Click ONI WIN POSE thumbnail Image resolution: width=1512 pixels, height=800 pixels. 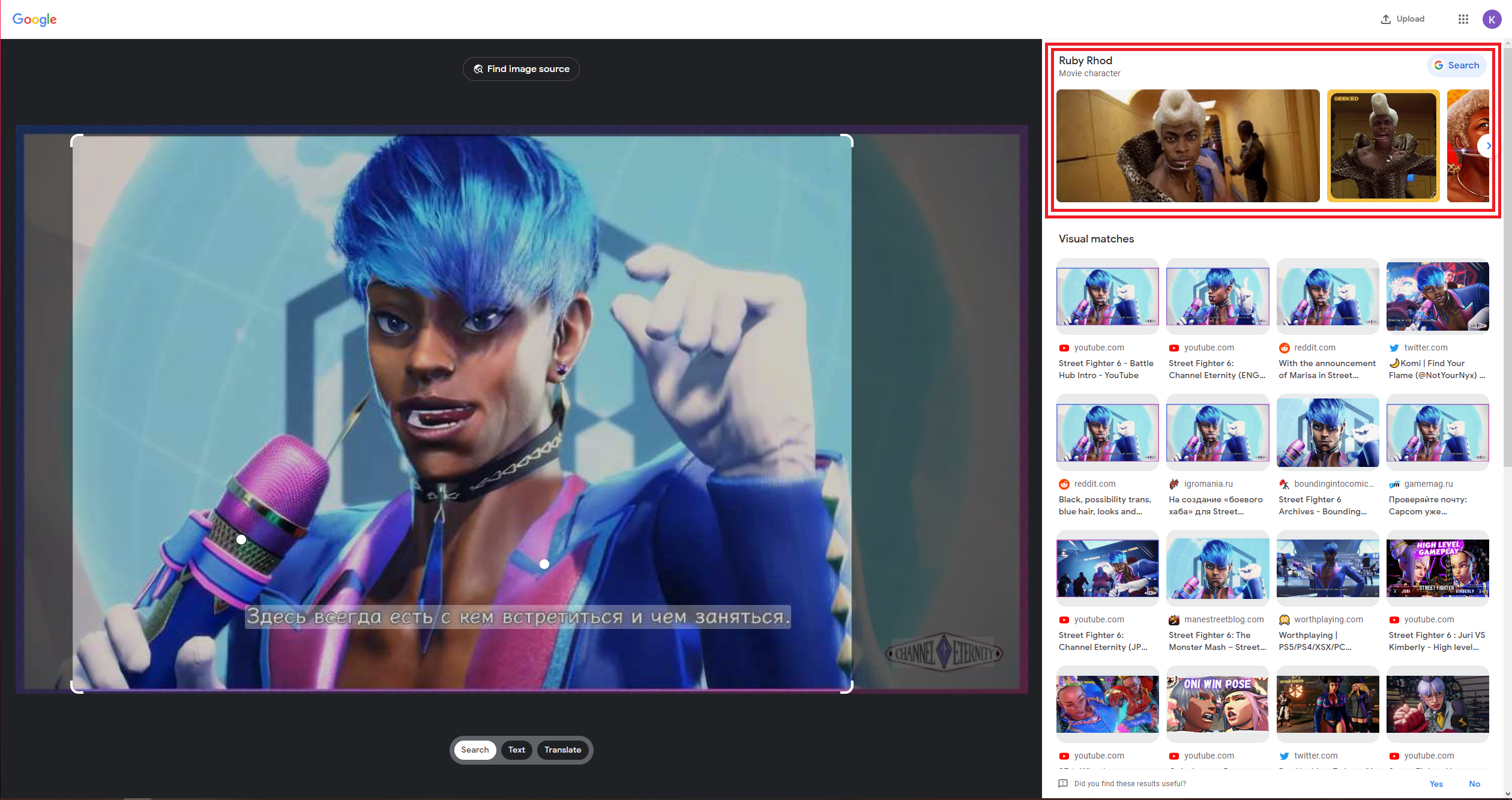(x=1217, y=704)
